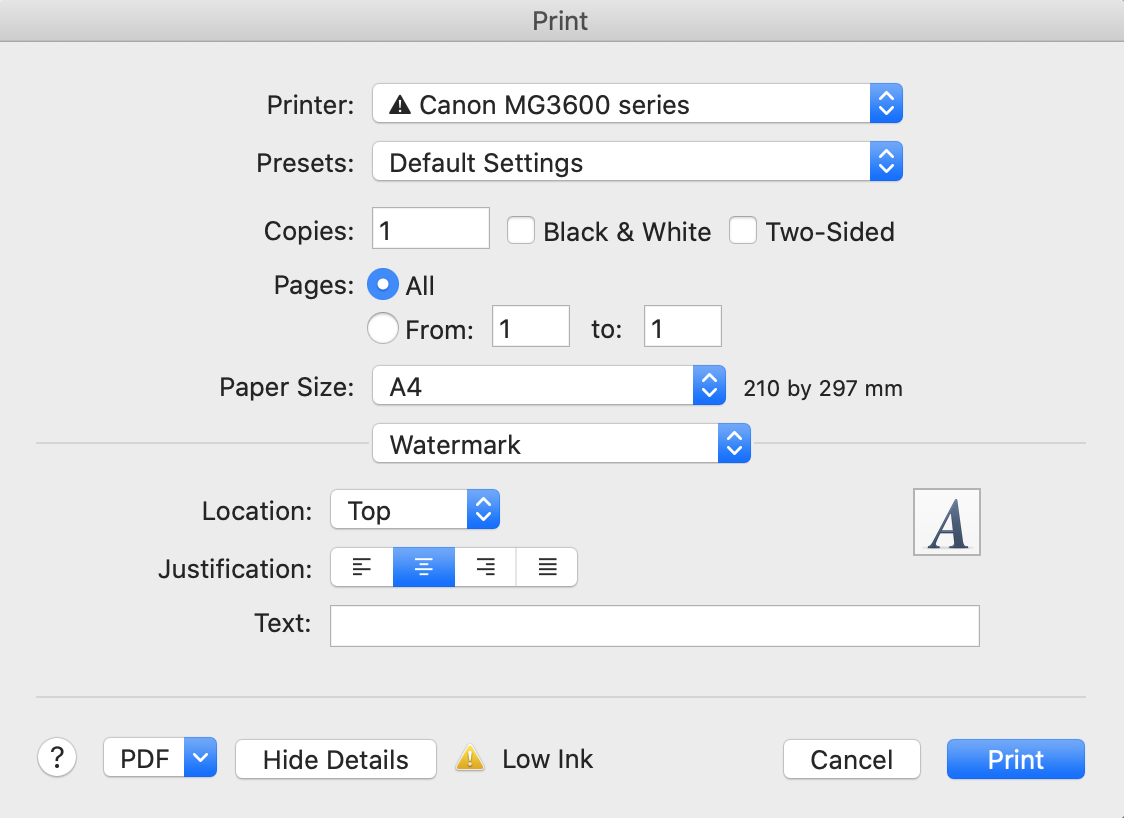Enable the Black & White checkbox

click(x=521, y=231)
